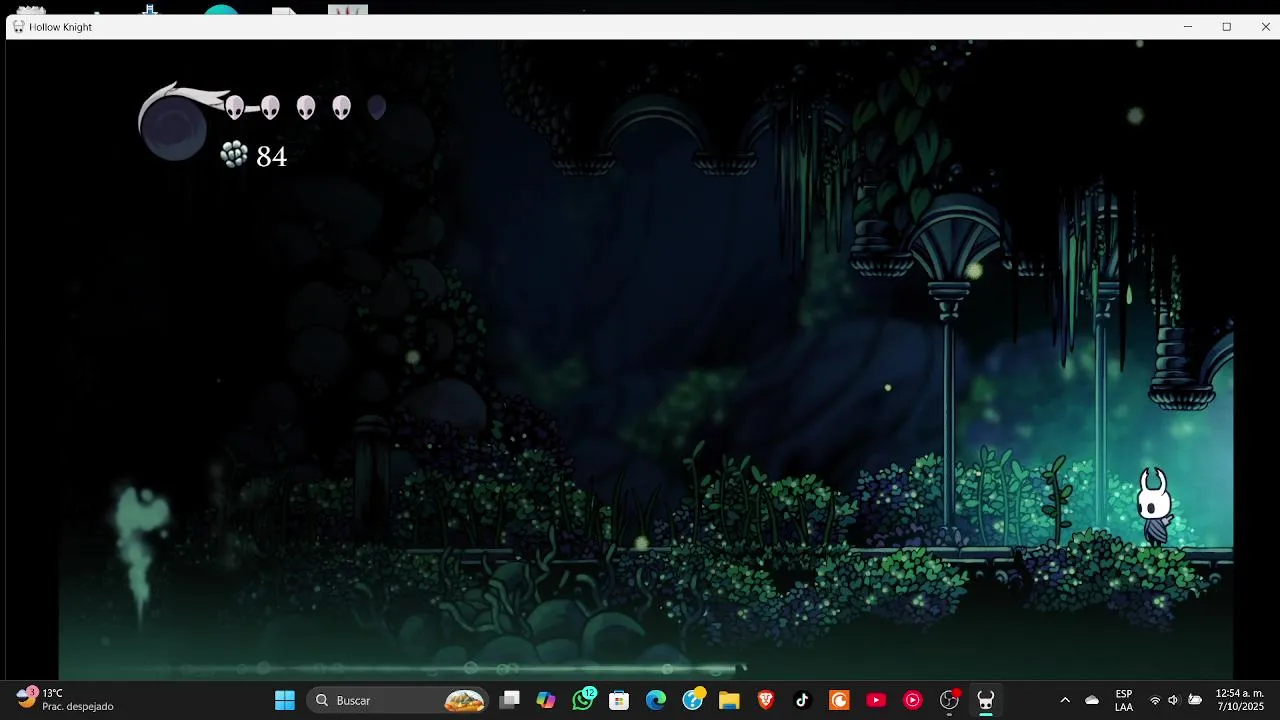
Task: Click the battery status tray icon
Action: coord(1194,700)
